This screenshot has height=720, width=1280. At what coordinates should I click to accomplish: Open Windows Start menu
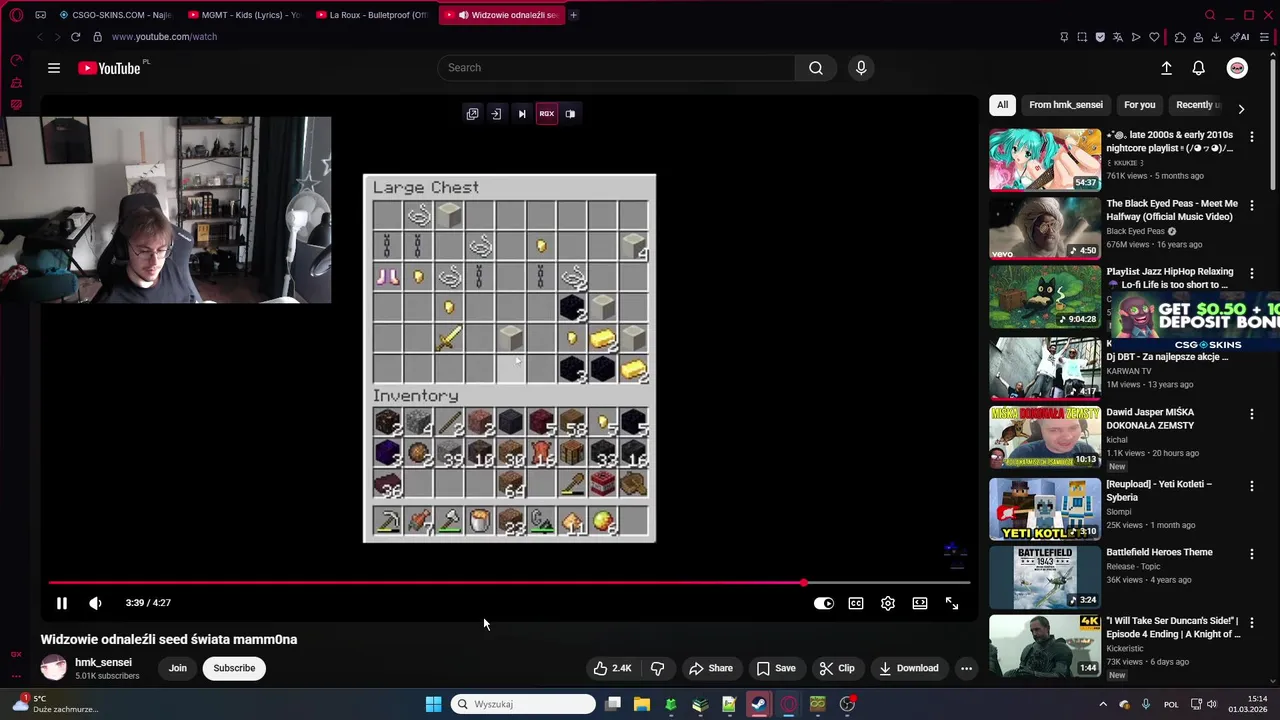click(x=433, y=704)
